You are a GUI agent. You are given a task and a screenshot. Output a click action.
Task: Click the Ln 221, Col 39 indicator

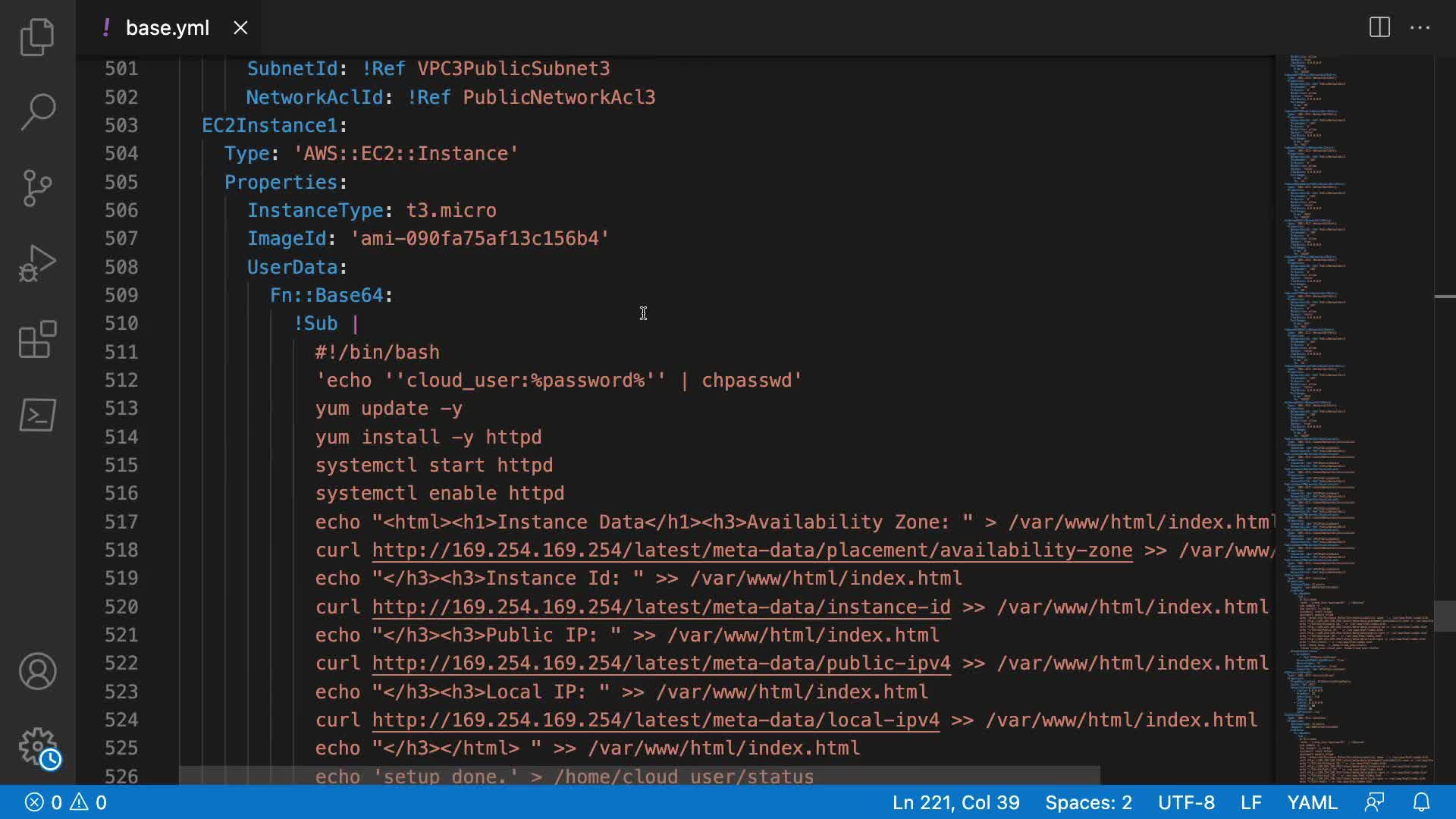[x=955, y=802]
